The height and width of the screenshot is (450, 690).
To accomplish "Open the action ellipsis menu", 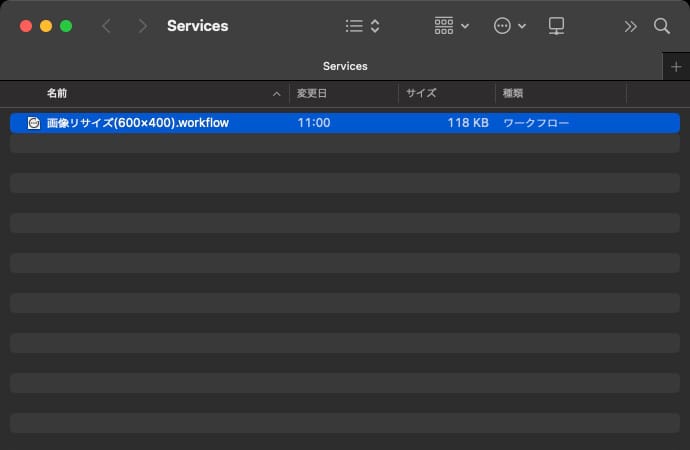I will coord(510,26).
